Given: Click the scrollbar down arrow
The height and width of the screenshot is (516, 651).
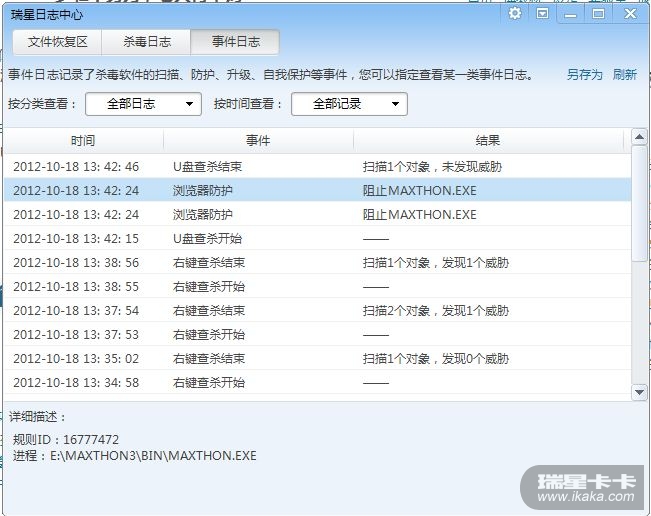Looking at the screenshot, I should point(639,392).
